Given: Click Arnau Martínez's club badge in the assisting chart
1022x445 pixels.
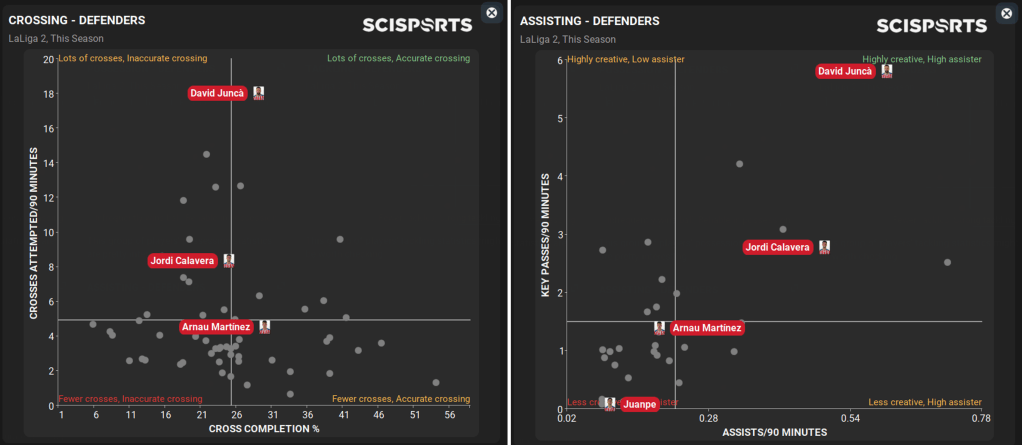Looking at the screenshot, I should click(660, 327).
